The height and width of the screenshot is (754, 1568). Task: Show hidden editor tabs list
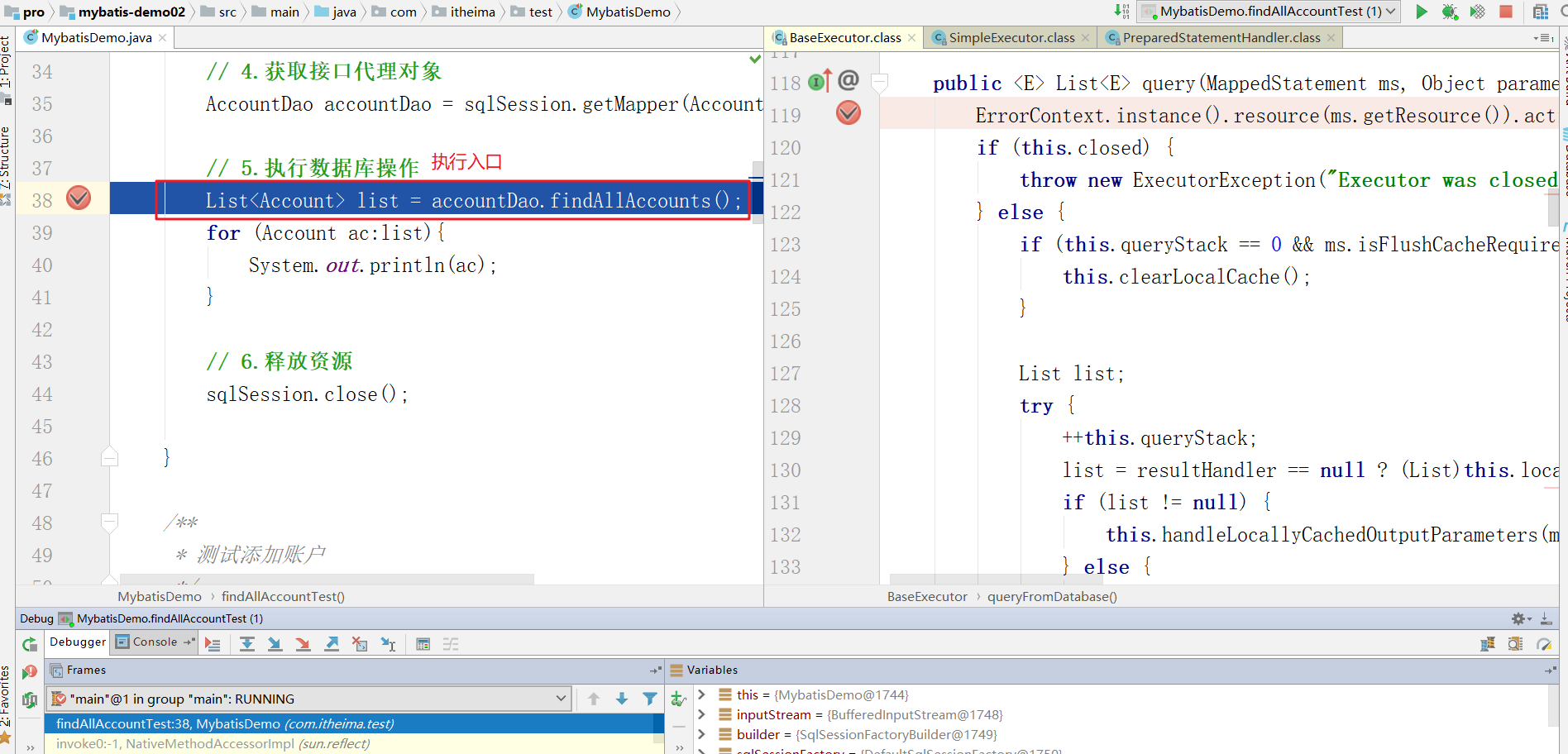pyautogui.click(x=1544, y=38)
